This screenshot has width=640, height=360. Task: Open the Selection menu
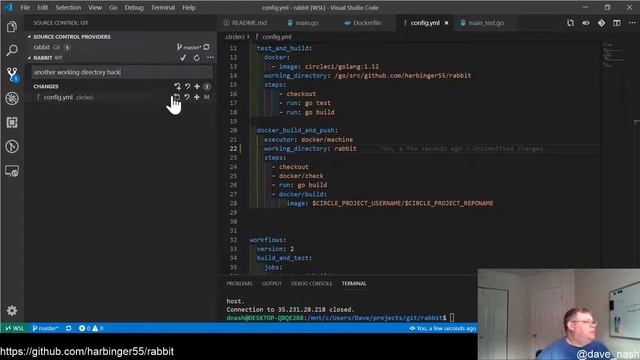click(68, 7)
